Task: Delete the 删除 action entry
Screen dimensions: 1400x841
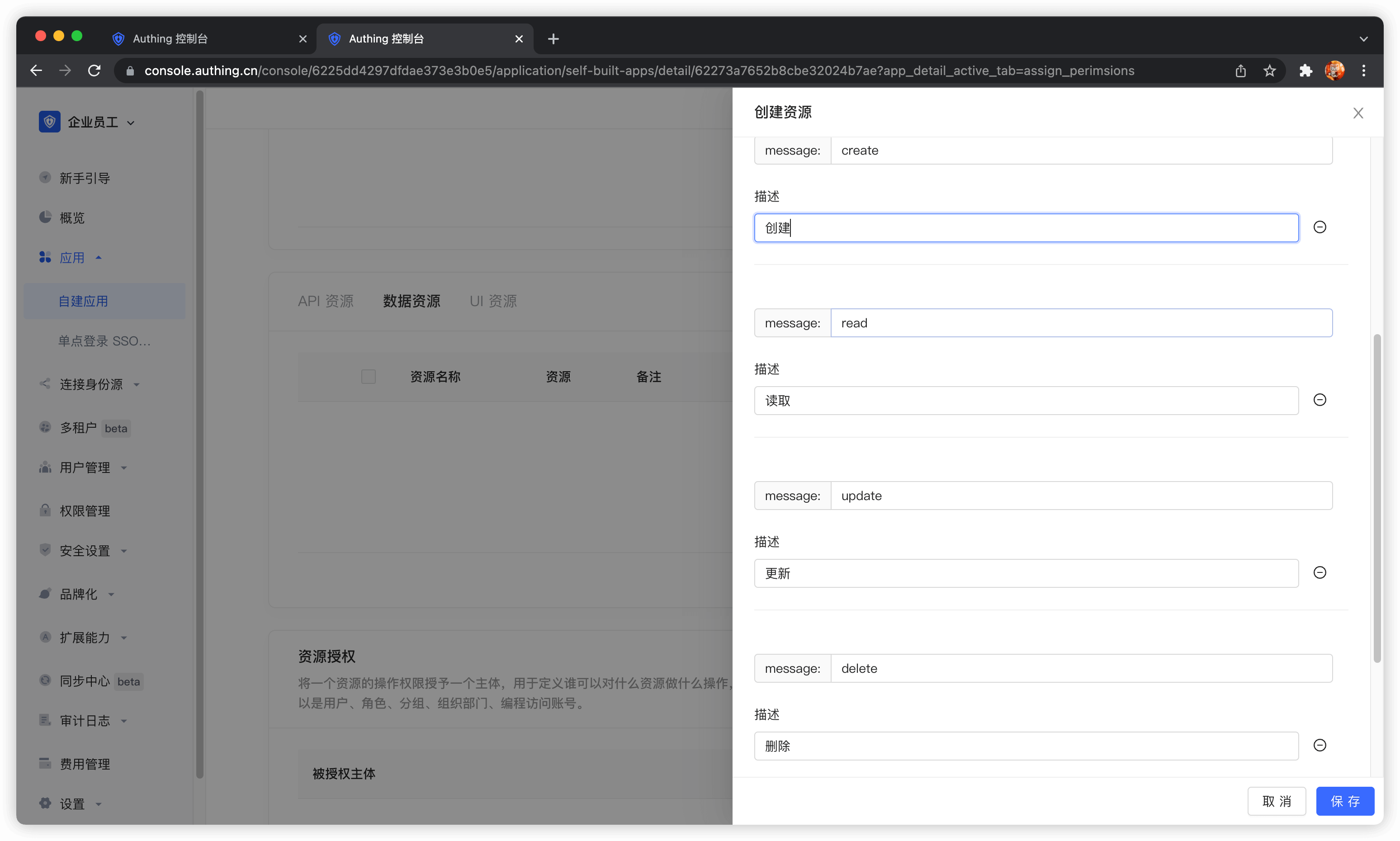Action: 1320,745
